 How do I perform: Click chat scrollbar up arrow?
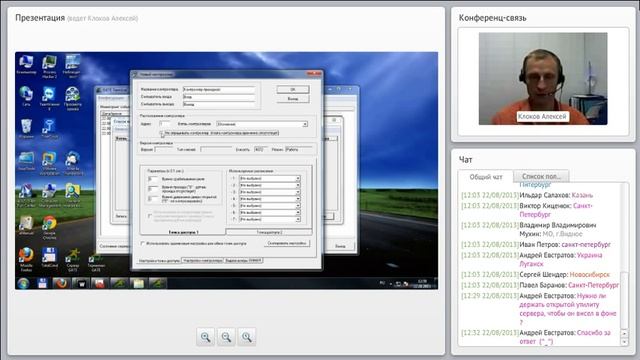pyautogui.click(x=624, y=333)
